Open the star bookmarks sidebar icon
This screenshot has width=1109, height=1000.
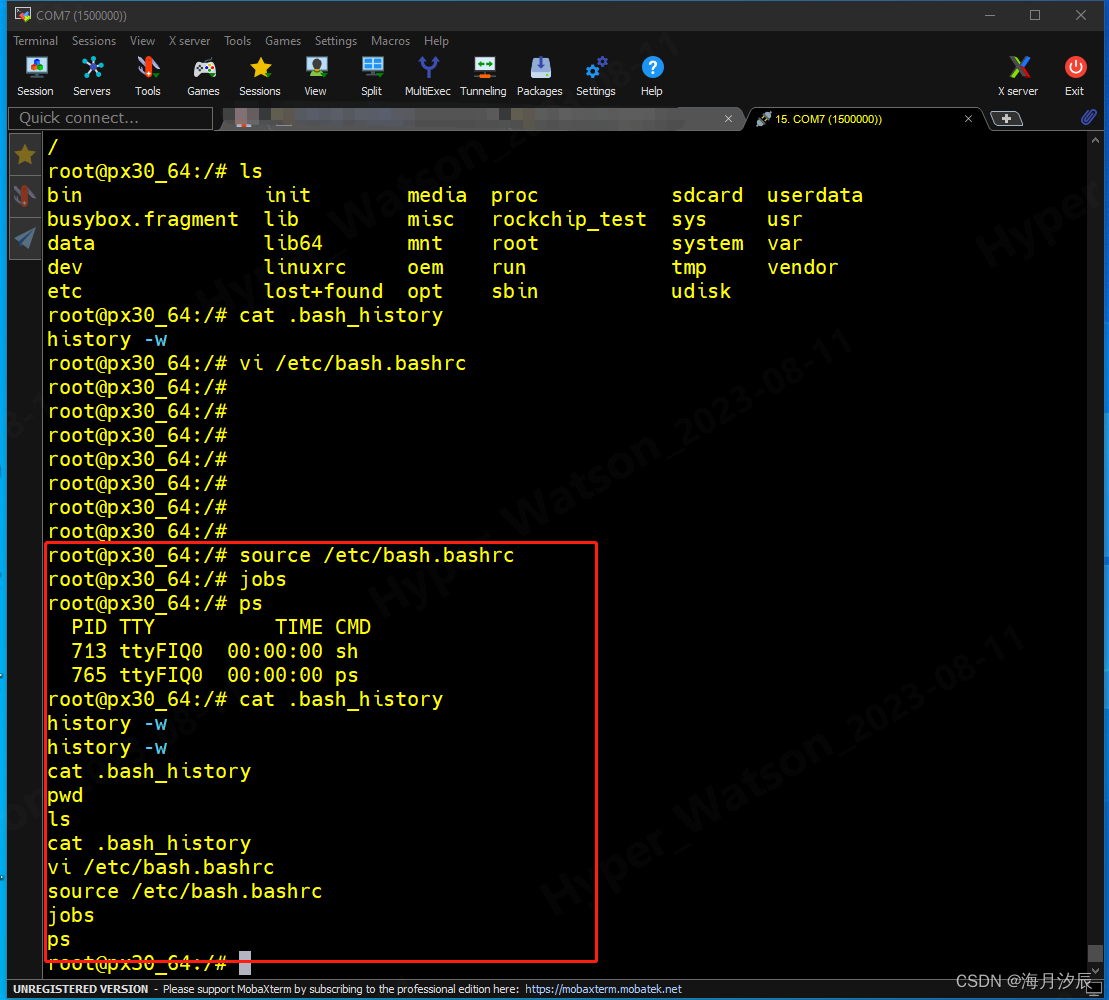(24, 152)
